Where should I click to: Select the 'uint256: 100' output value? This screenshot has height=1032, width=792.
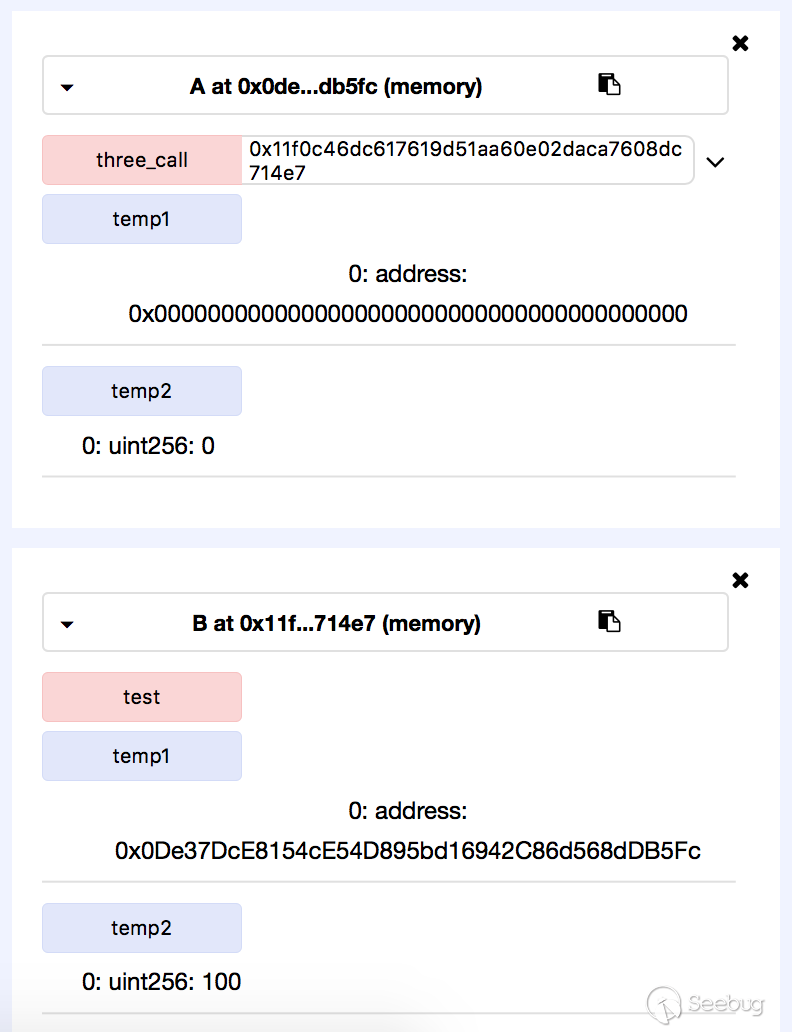pyautogui.click(x=162, y=982)
